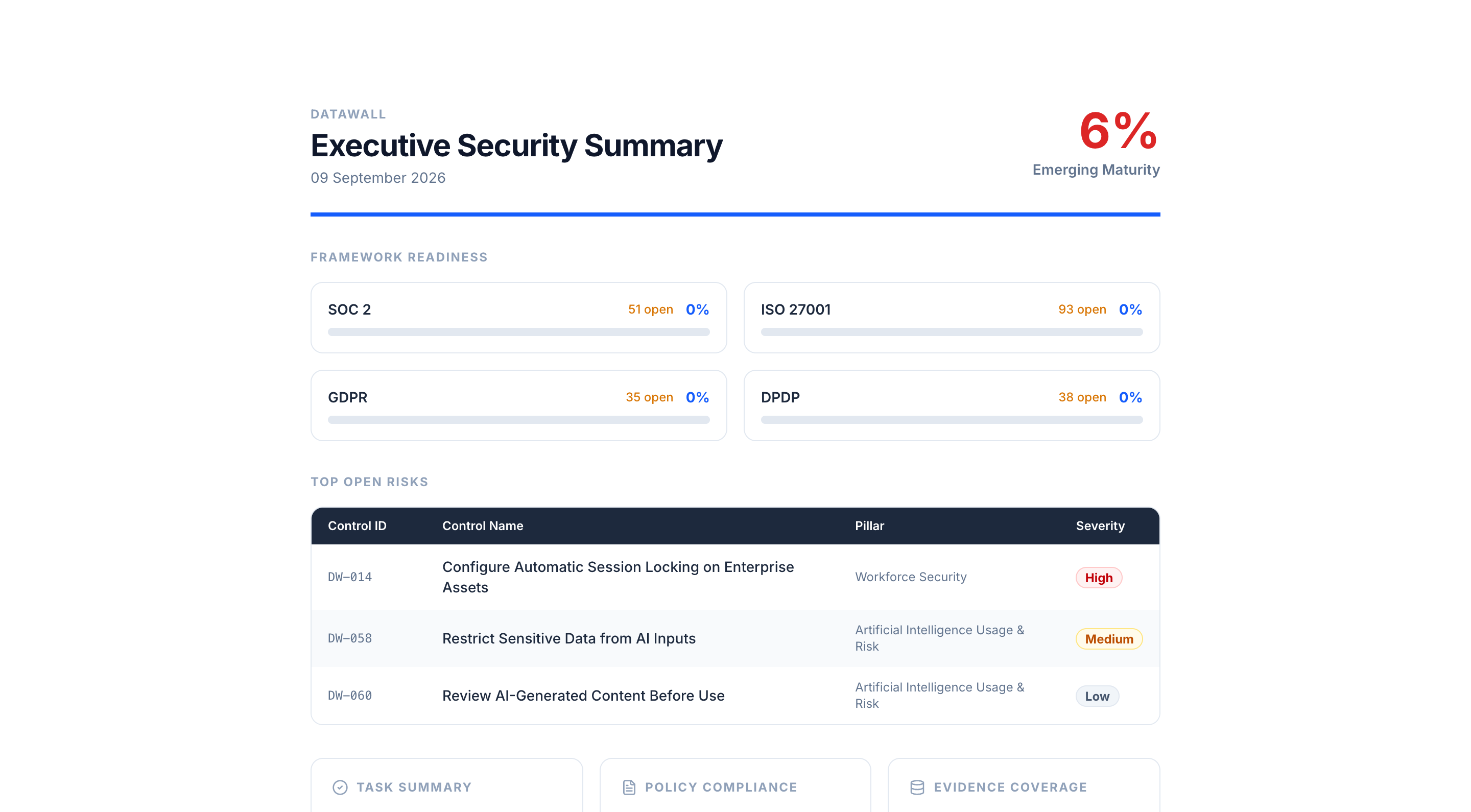Click the 0% value in SOC 2 card
1471x812 pixels.
point(697,309)
